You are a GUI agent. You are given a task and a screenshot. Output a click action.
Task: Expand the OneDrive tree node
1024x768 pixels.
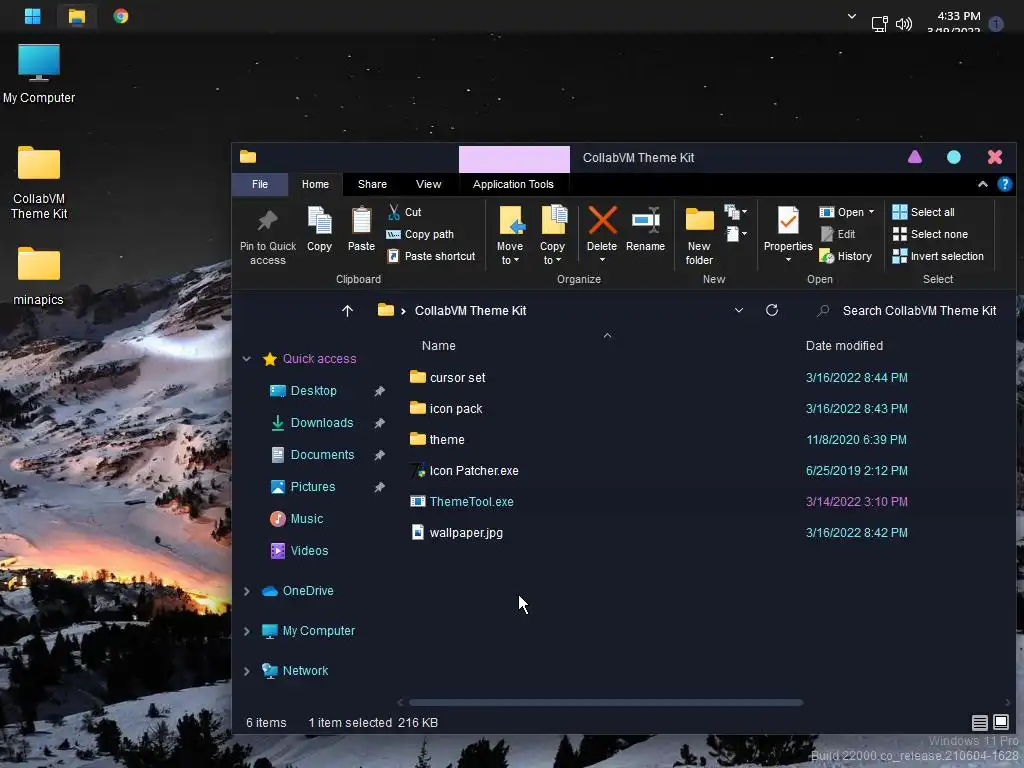point(247,591)
